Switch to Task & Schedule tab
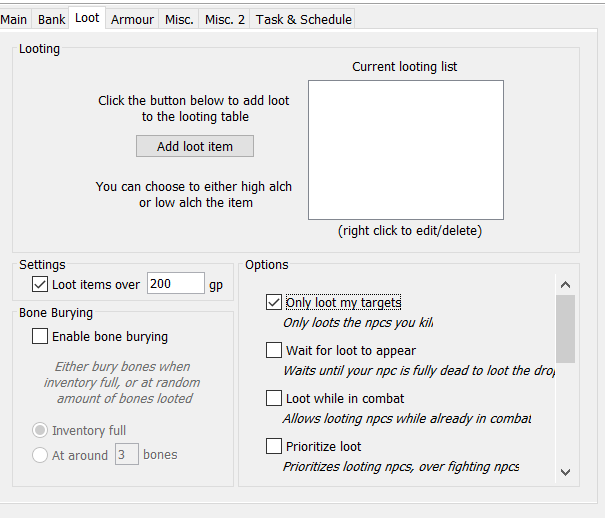This screenshot has width=605, height=518. 303,19
